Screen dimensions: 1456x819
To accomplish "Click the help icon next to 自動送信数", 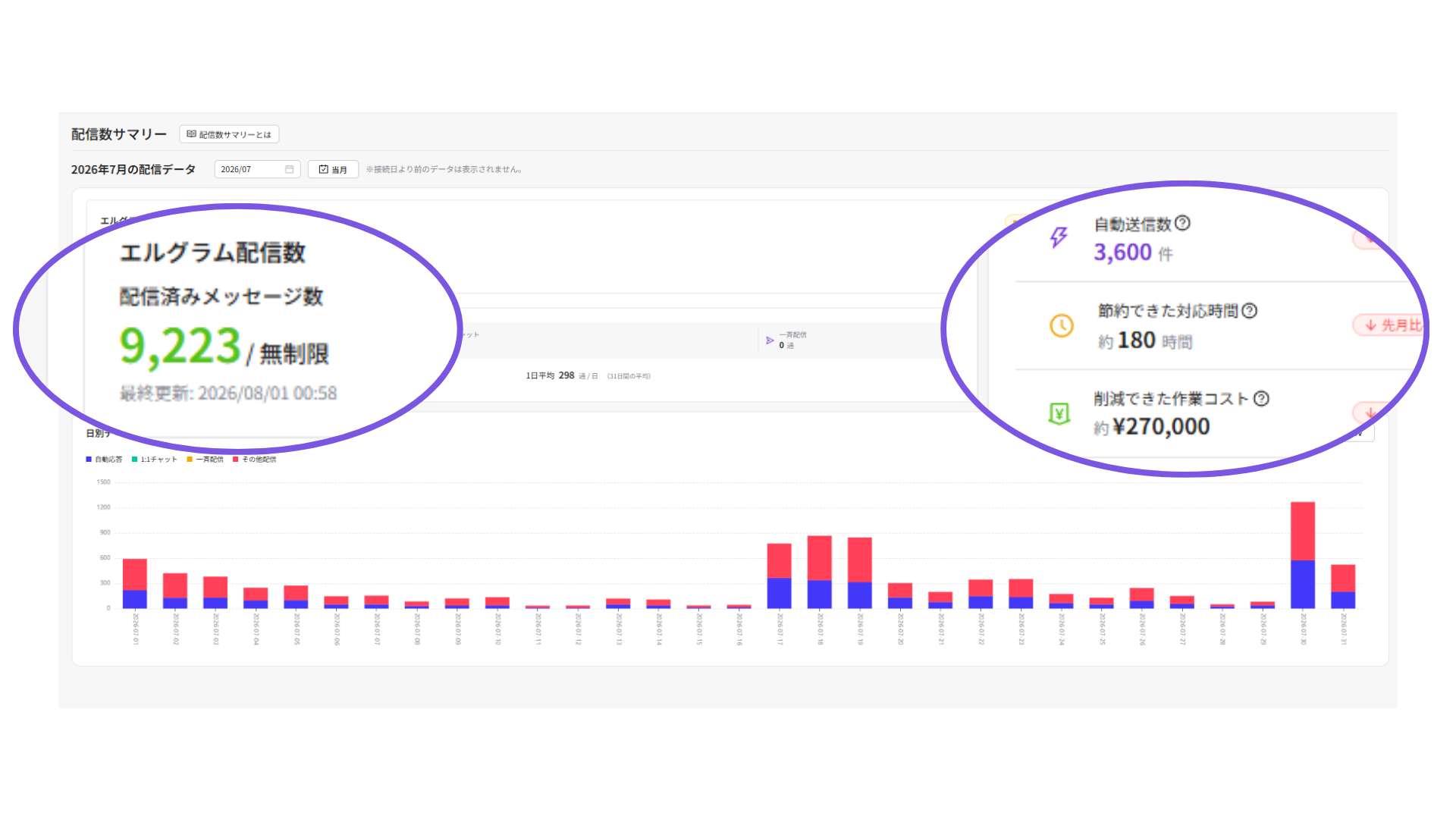I will 1182,223.
